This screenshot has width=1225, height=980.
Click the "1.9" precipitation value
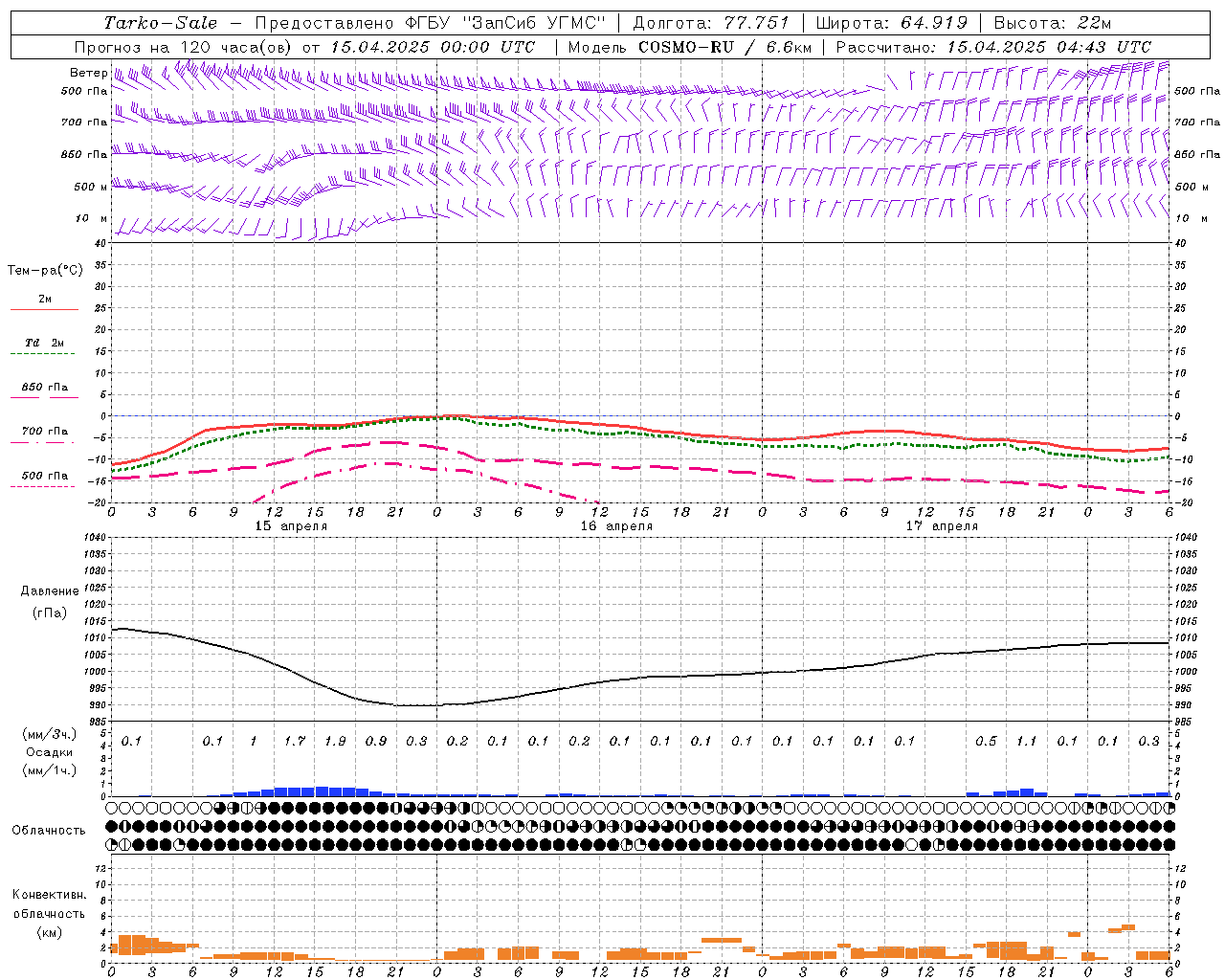(x=335, y=742)
